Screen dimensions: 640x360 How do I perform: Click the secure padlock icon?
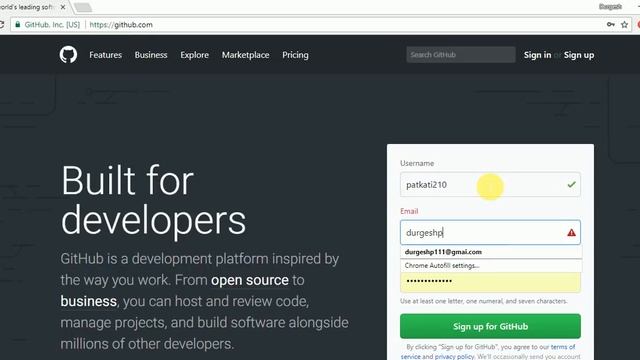coord(17,24)
